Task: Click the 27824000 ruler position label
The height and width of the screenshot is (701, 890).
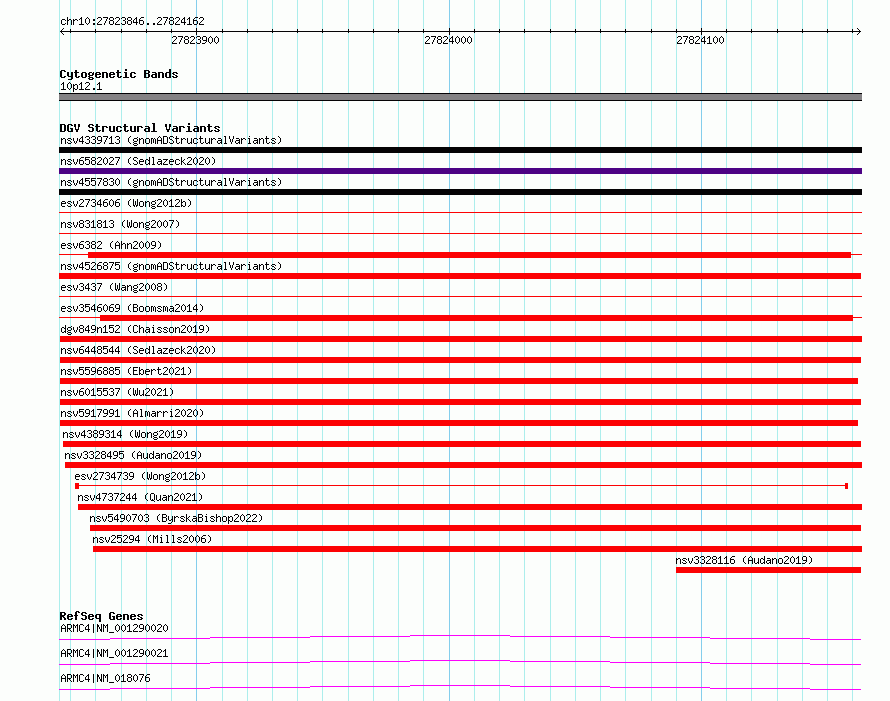Action: (448, 40)
